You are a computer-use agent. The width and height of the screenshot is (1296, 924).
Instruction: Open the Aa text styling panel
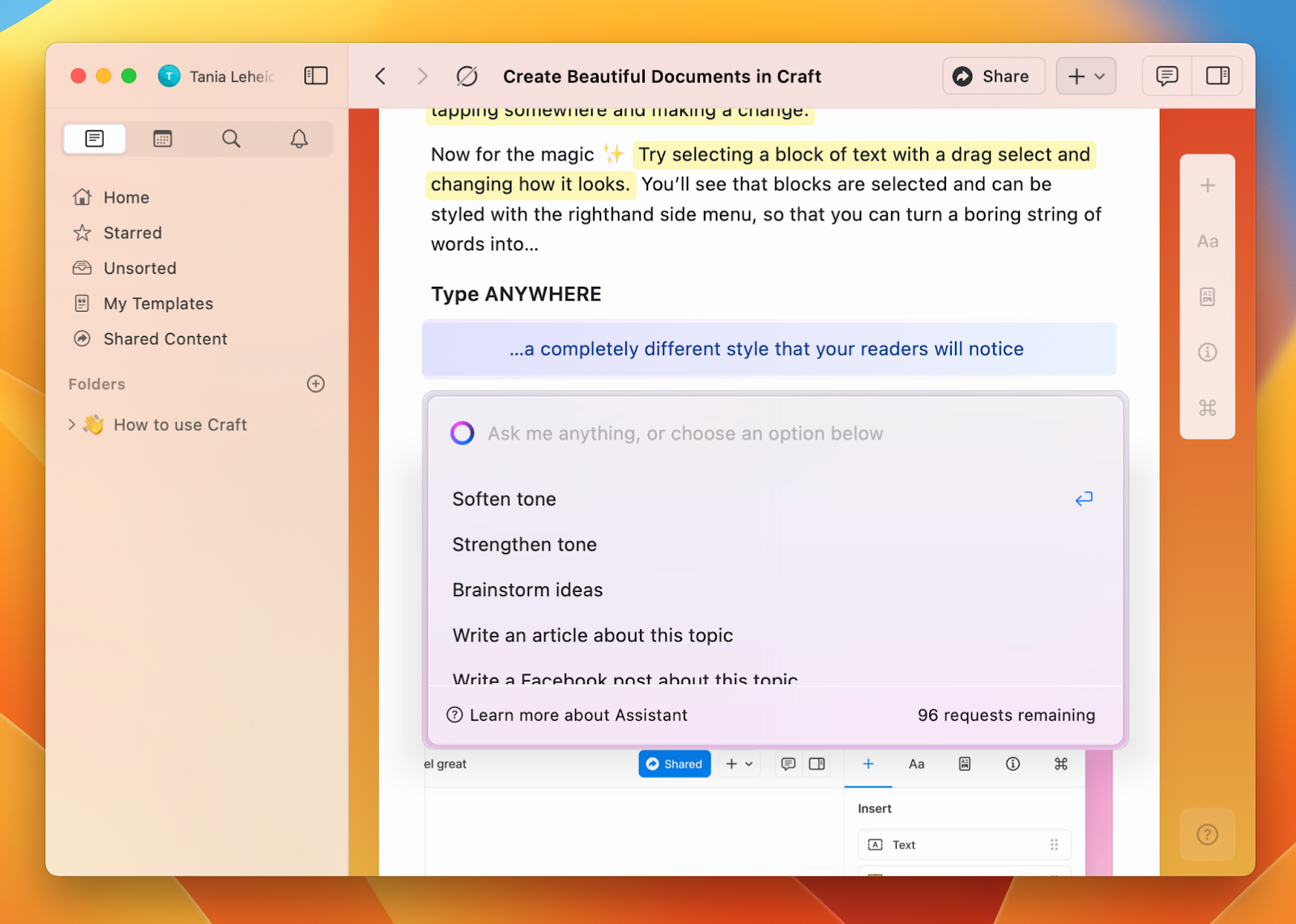point(1208,241)
